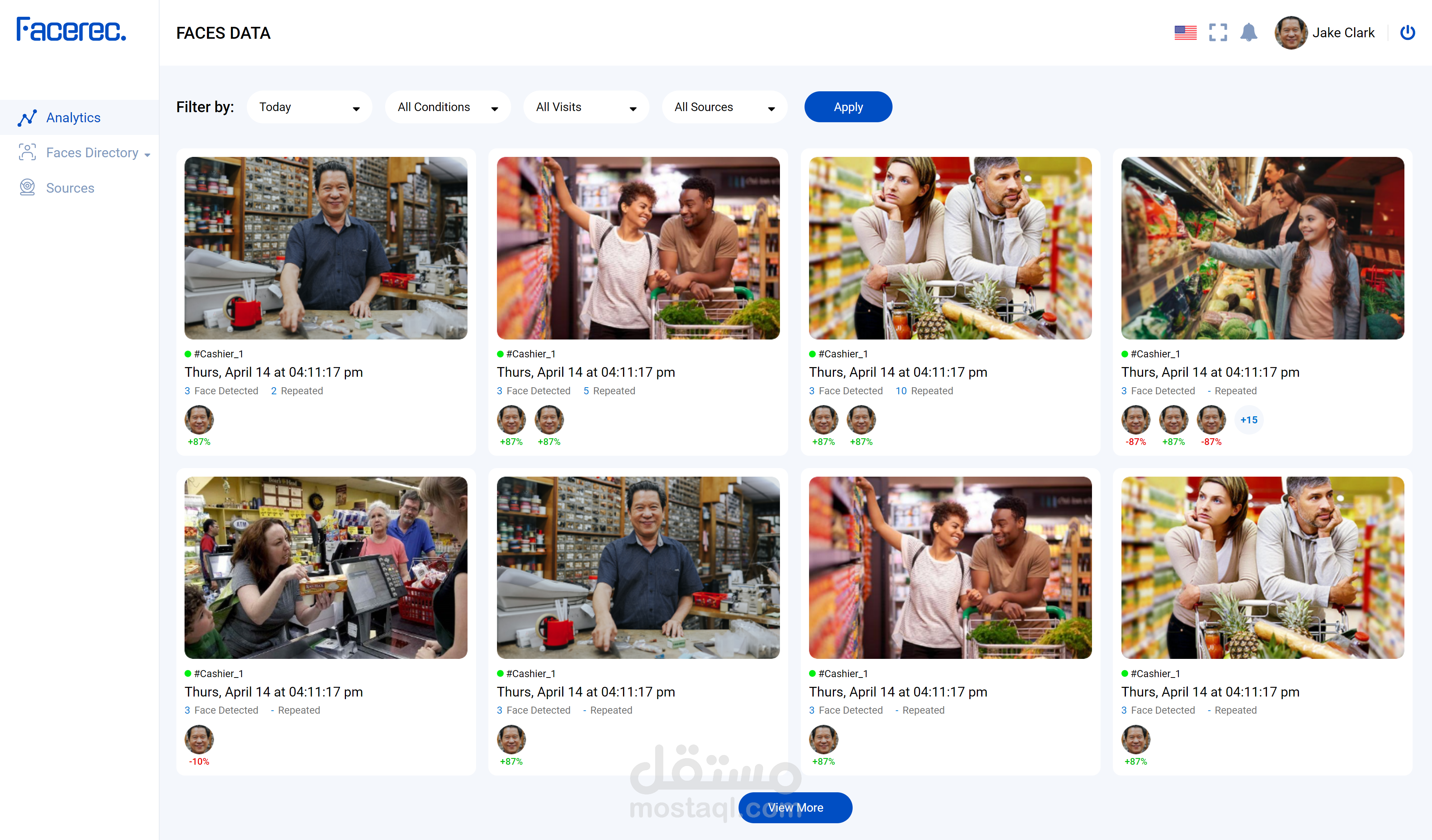Click the +15 more faces badge
The height and width of the screenshot is (840, 1432).
click(1249, 420)
